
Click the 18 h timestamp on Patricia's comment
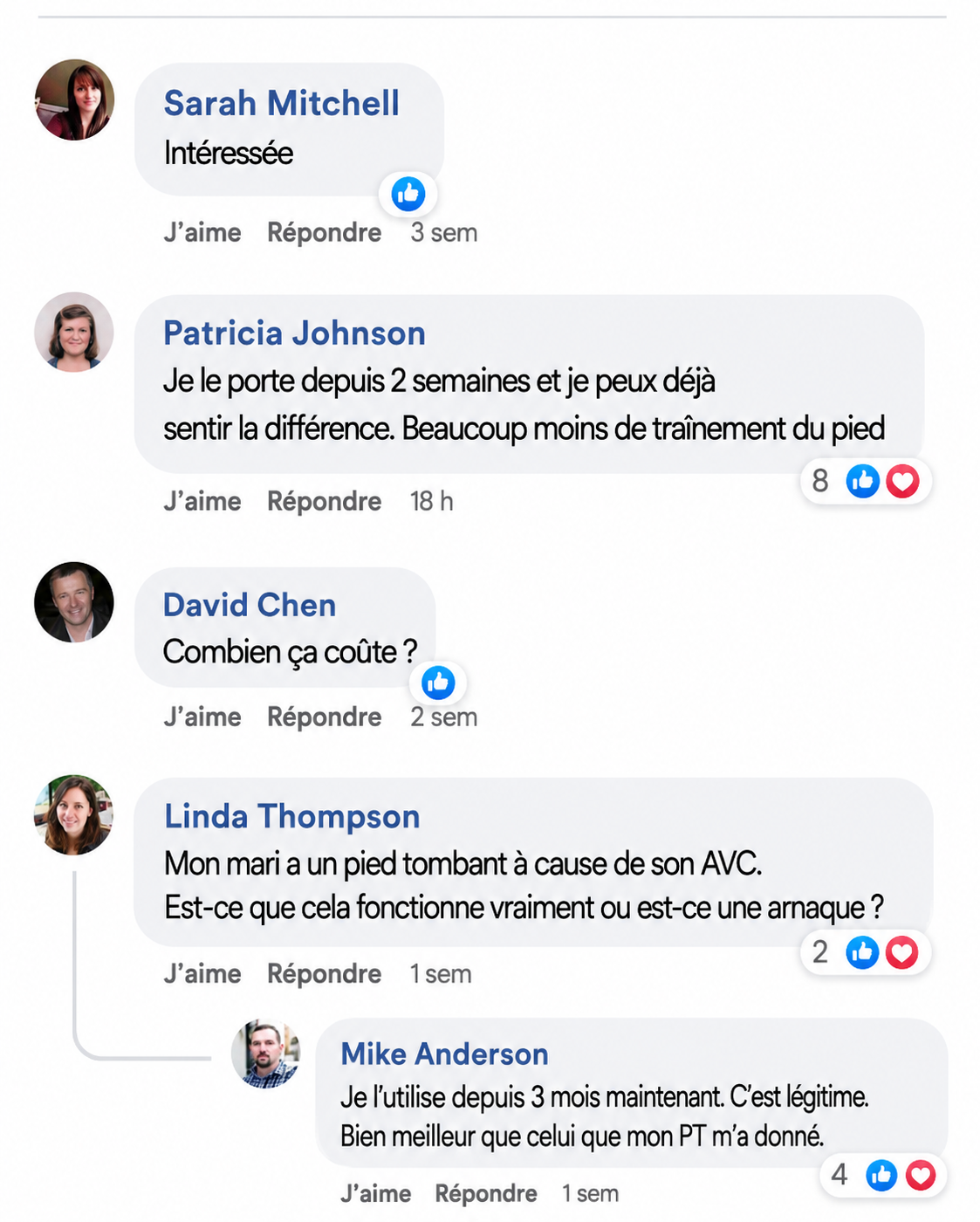(x=432, y=501)
